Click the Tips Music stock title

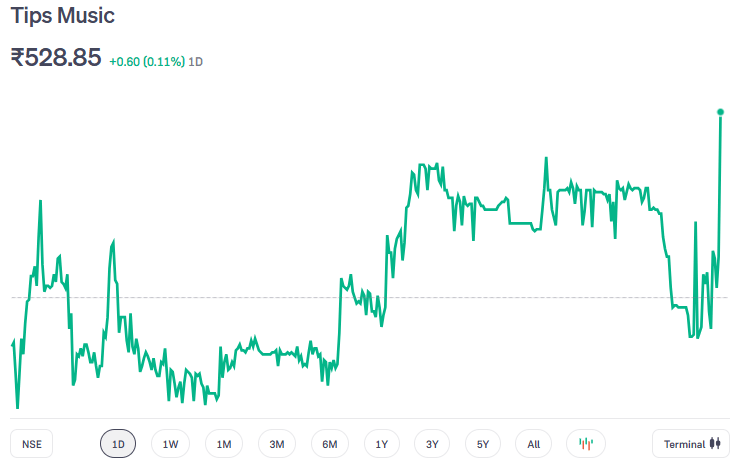62,16
